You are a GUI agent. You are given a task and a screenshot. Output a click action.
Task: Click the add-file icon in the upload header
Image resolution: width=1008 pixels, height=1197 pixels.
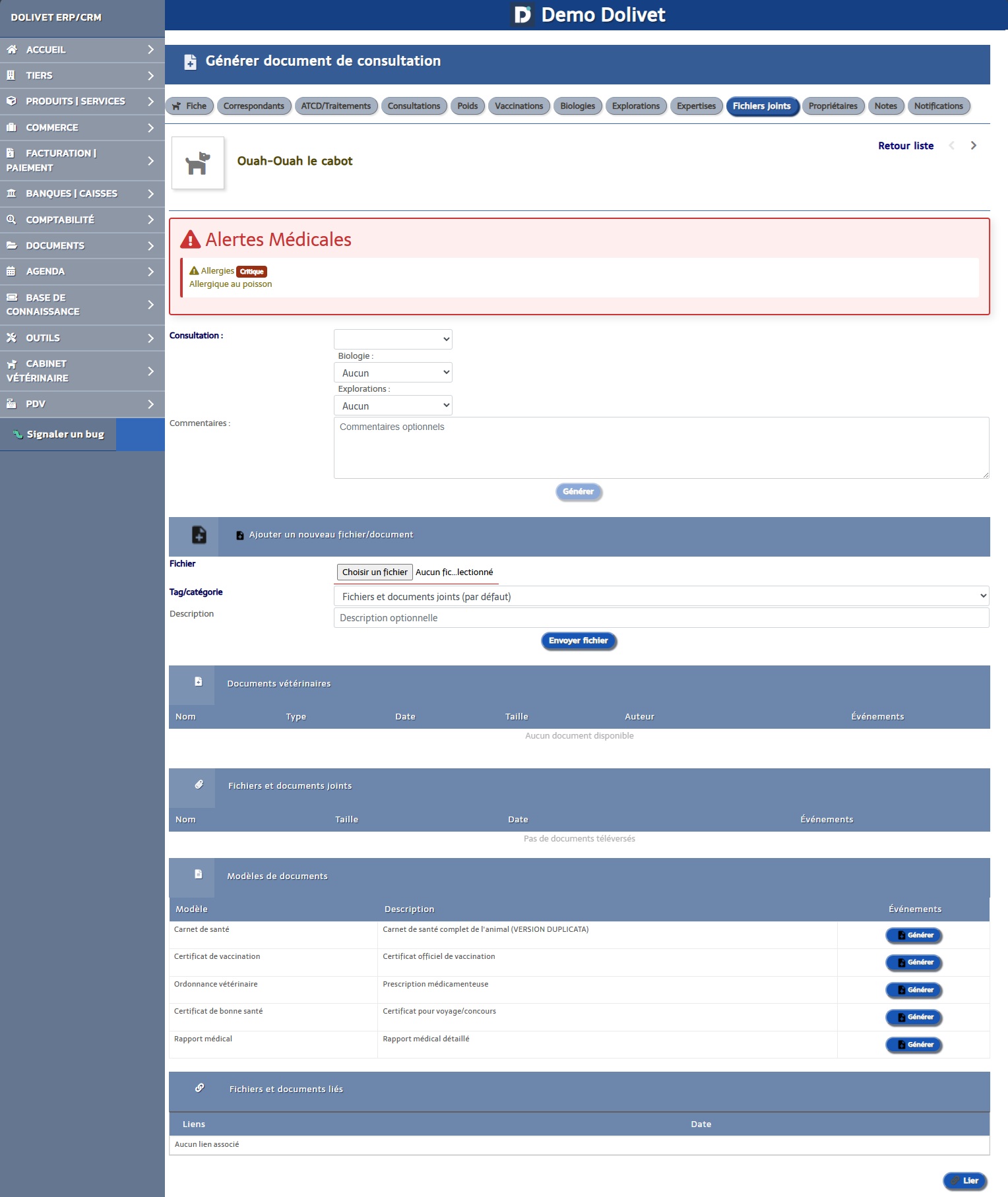point(199,535)
